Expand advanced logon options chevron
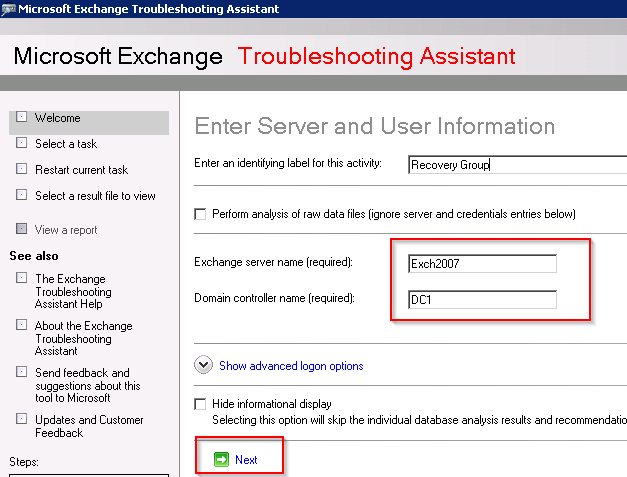627x477 pixels. (204, 365)
